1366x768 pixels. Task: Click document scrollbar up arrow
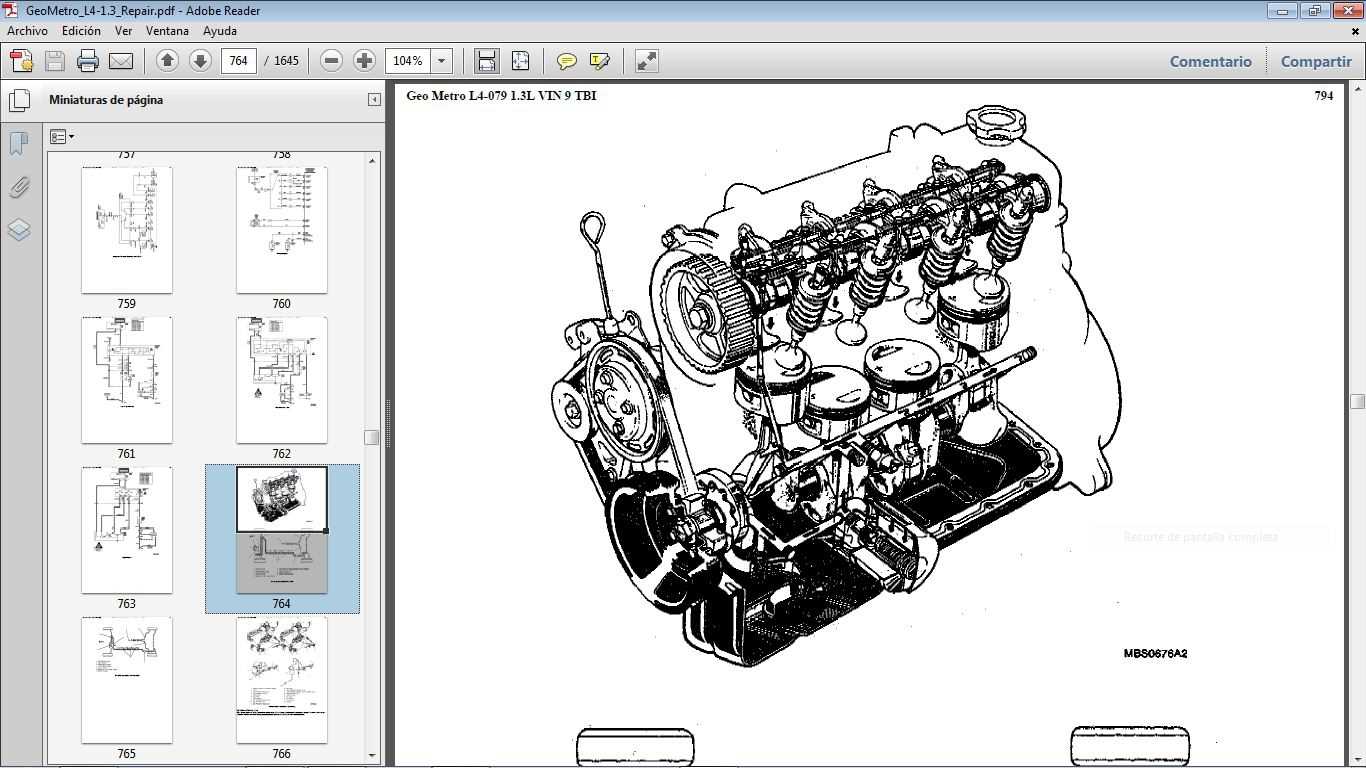coord(1357,90)
